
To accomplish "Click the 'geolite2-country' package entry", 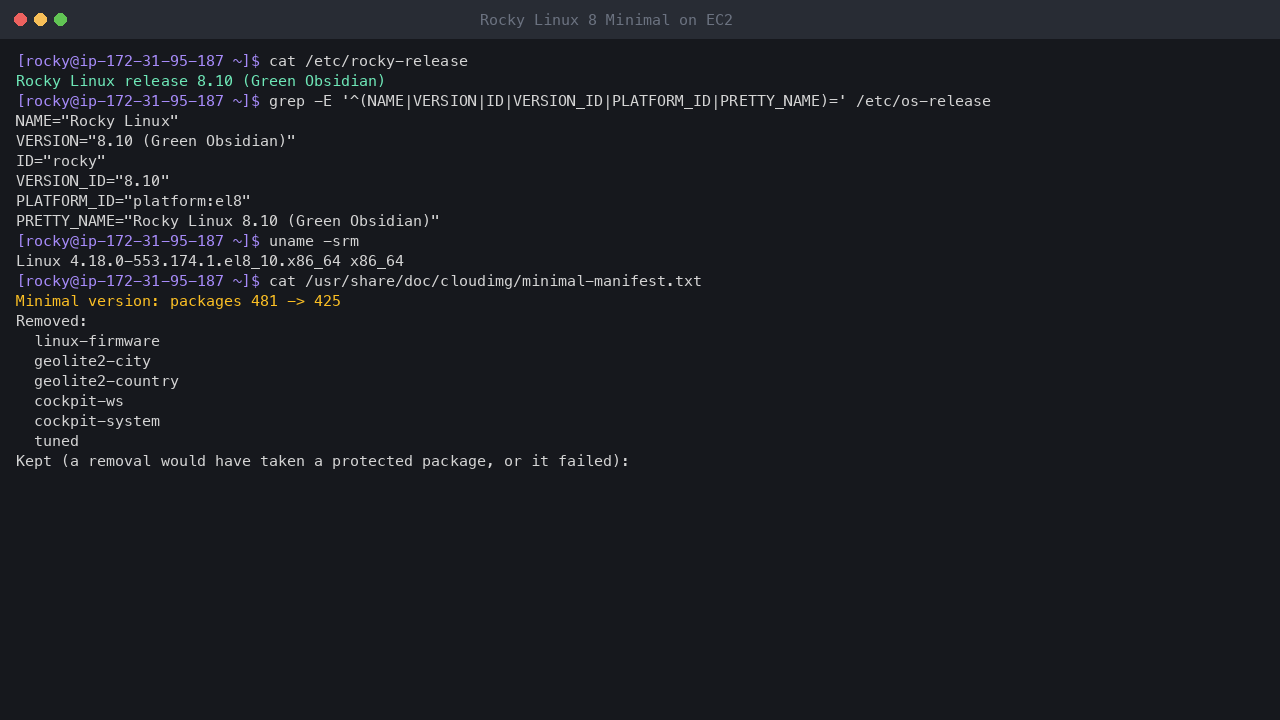I will point(106,381).
